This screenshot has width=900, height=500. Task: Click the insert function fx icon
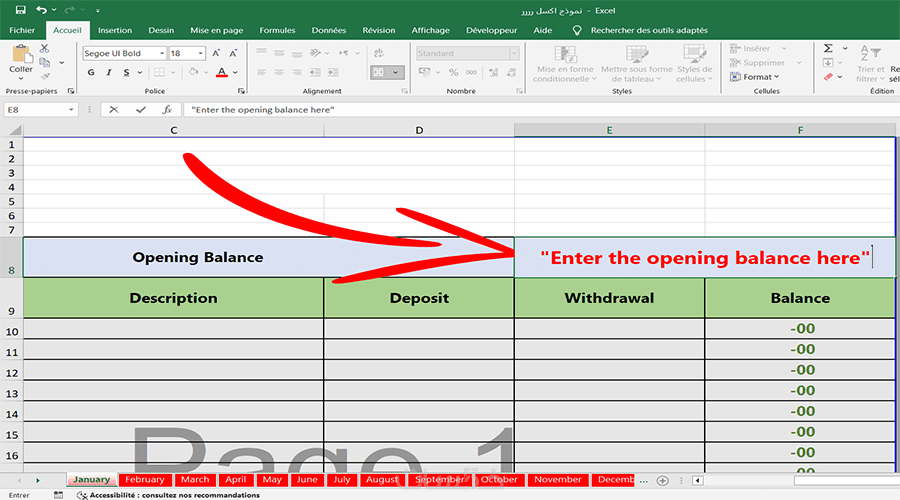pos(167,110)
